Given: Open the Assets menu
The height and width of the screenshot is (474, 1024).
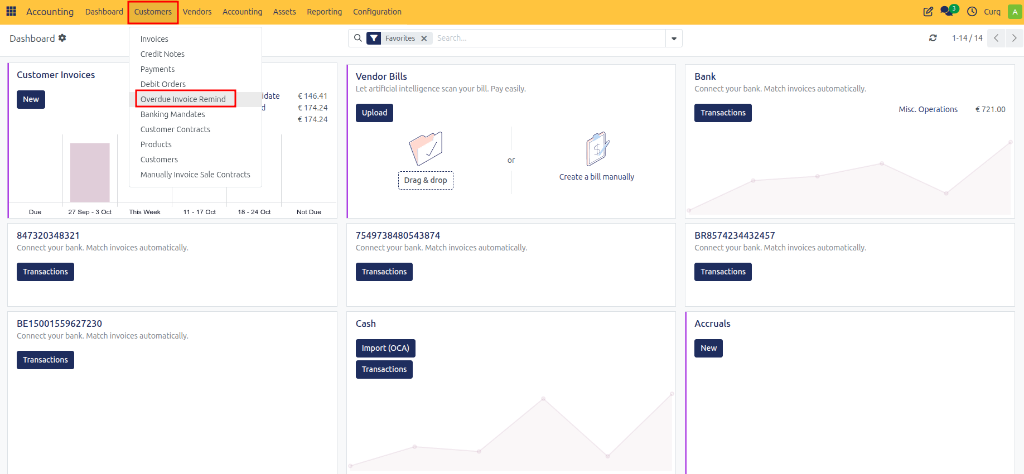Looking at the screenshot, I should click(284, 12).
